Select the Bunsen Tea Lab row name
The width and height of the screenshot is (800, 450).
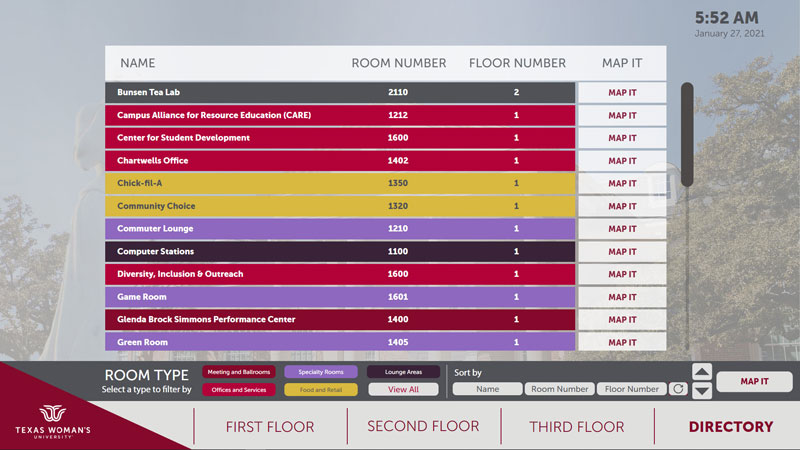[148, 92]
